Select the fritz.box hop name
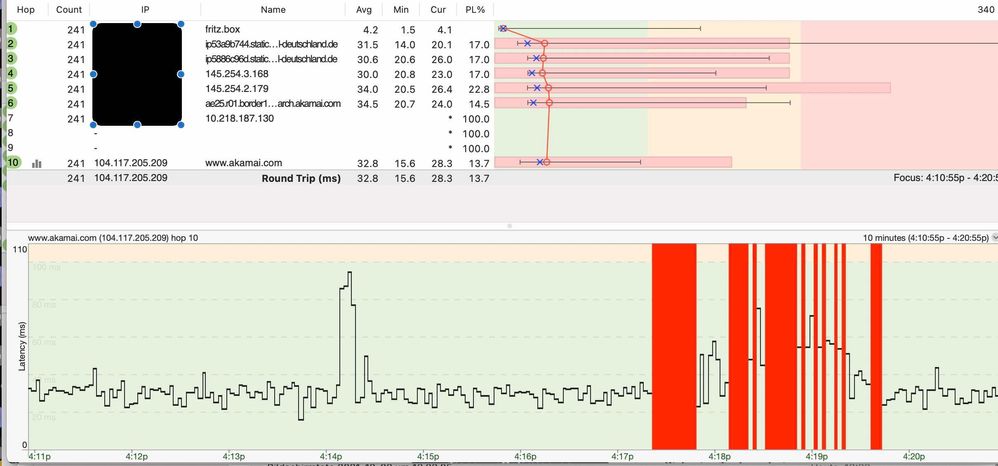 coord(223,29)
